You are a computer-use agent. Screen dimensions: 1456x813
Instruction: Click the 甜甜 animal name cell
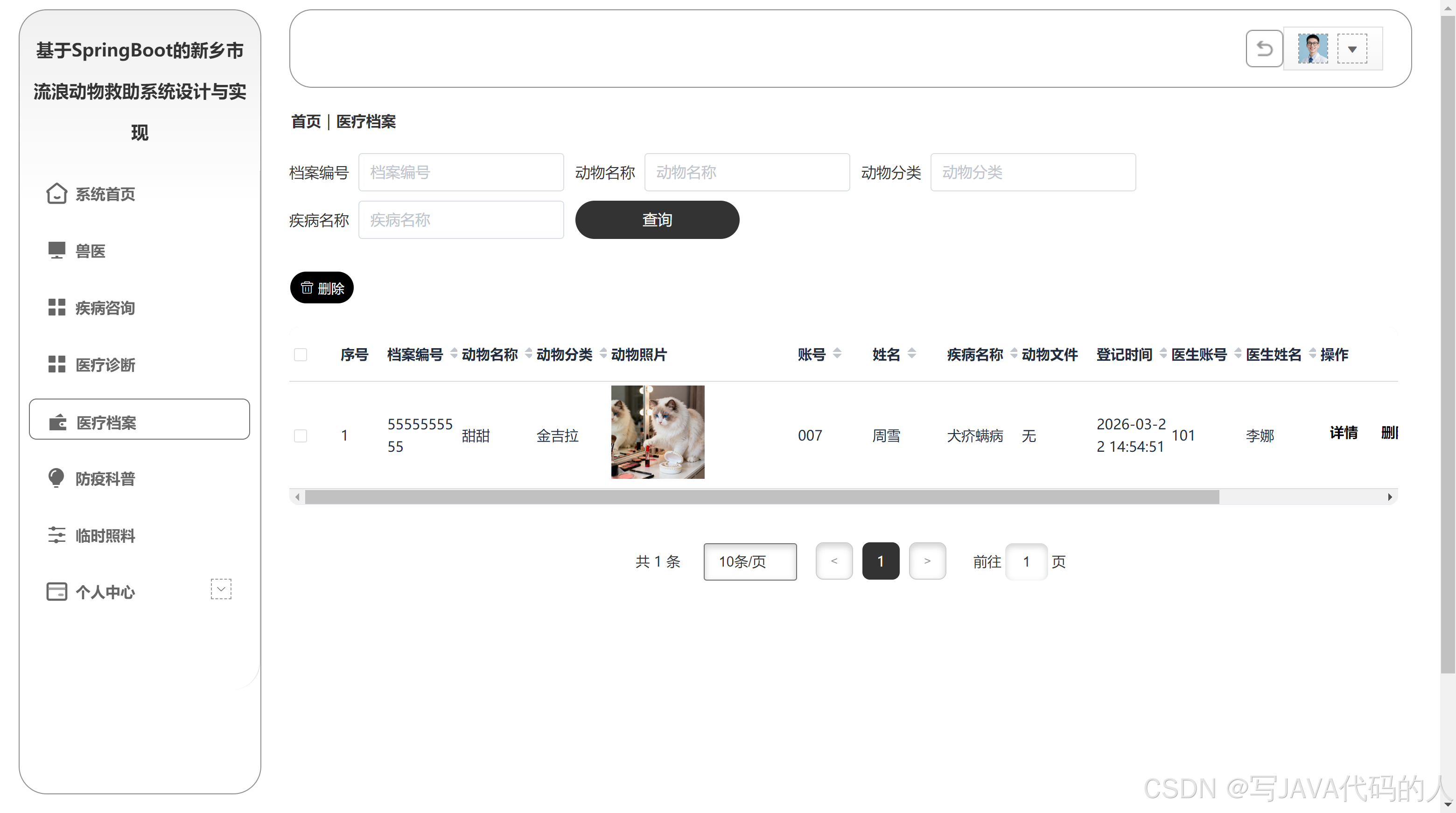click(476, 435)
